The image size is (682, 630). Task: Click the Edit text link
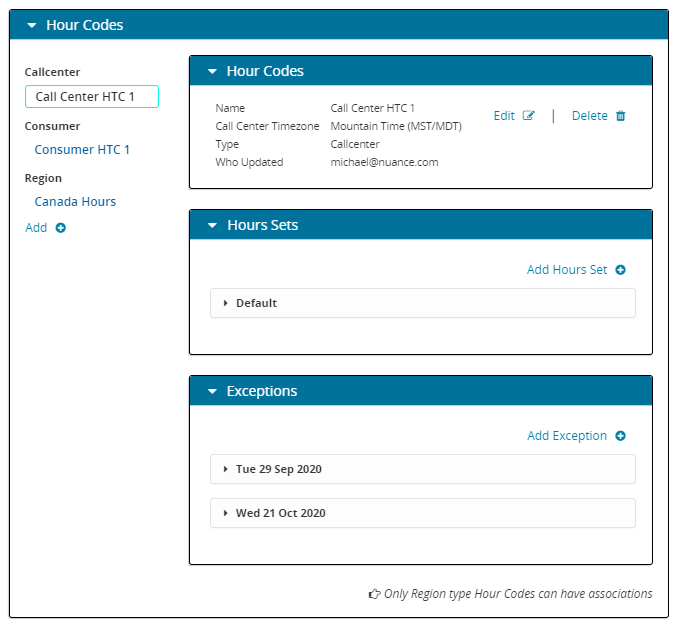(504, 116)
